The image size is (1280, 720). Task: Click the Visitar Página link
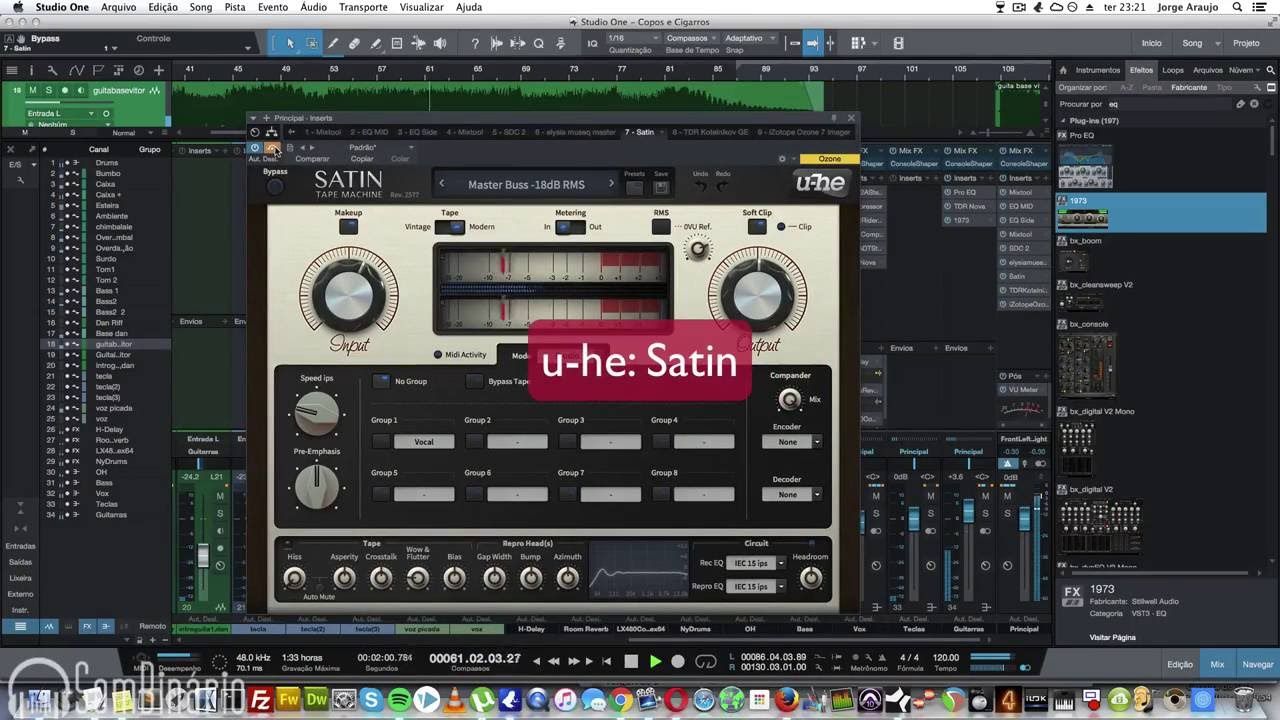[1112, 637]
